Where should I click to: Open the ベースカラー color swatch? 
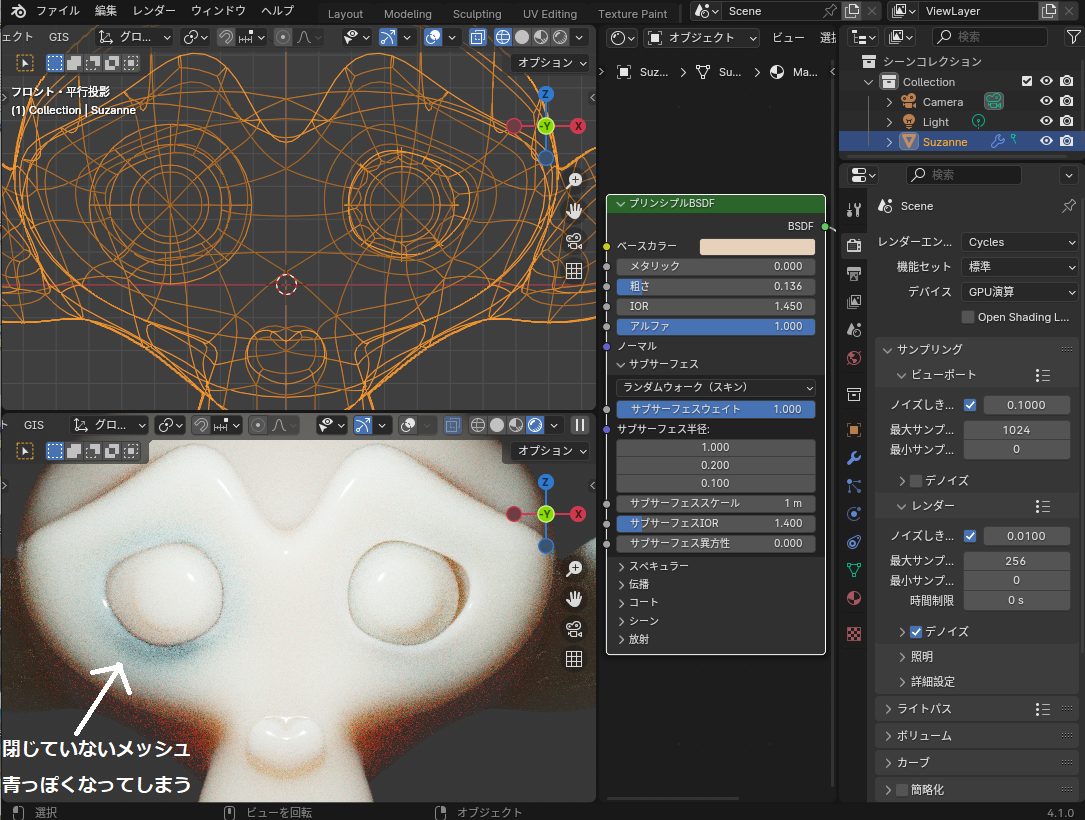[757, 245]
